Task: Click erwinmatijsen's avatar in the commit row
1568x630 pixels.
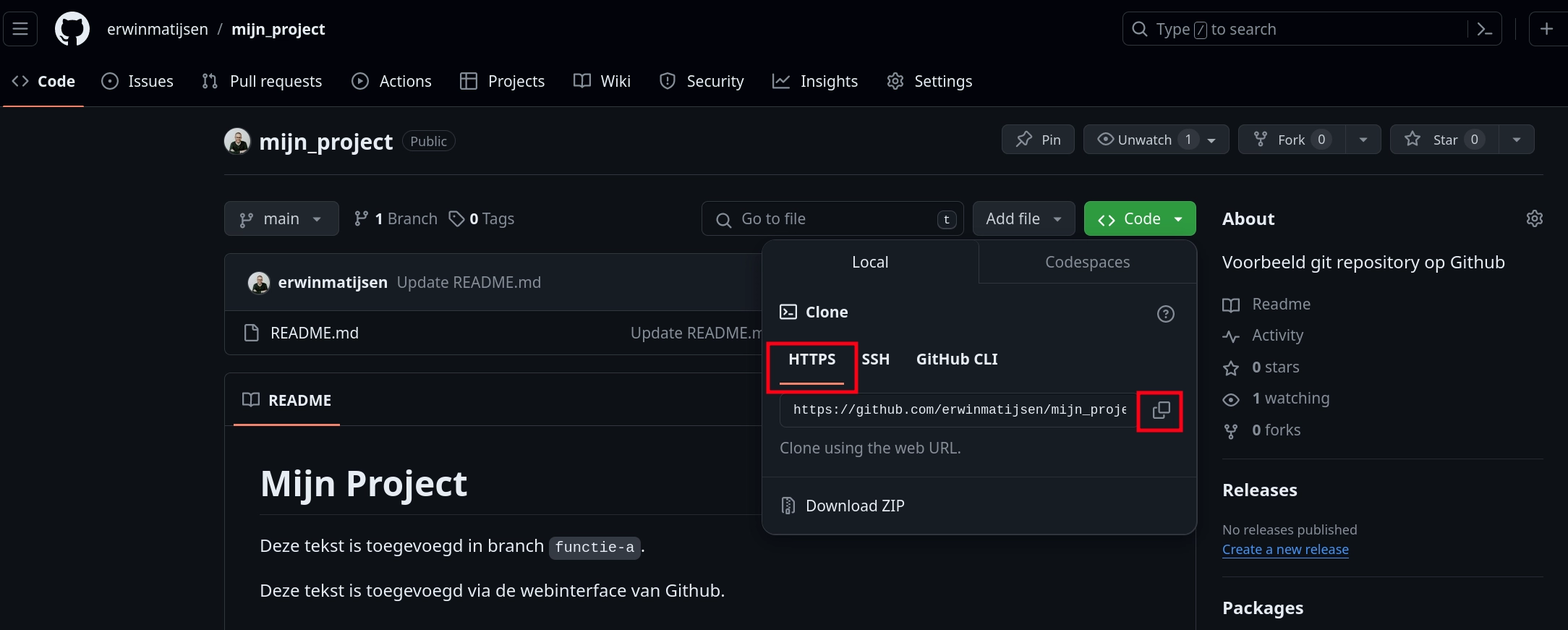Action: click(259, 283)
